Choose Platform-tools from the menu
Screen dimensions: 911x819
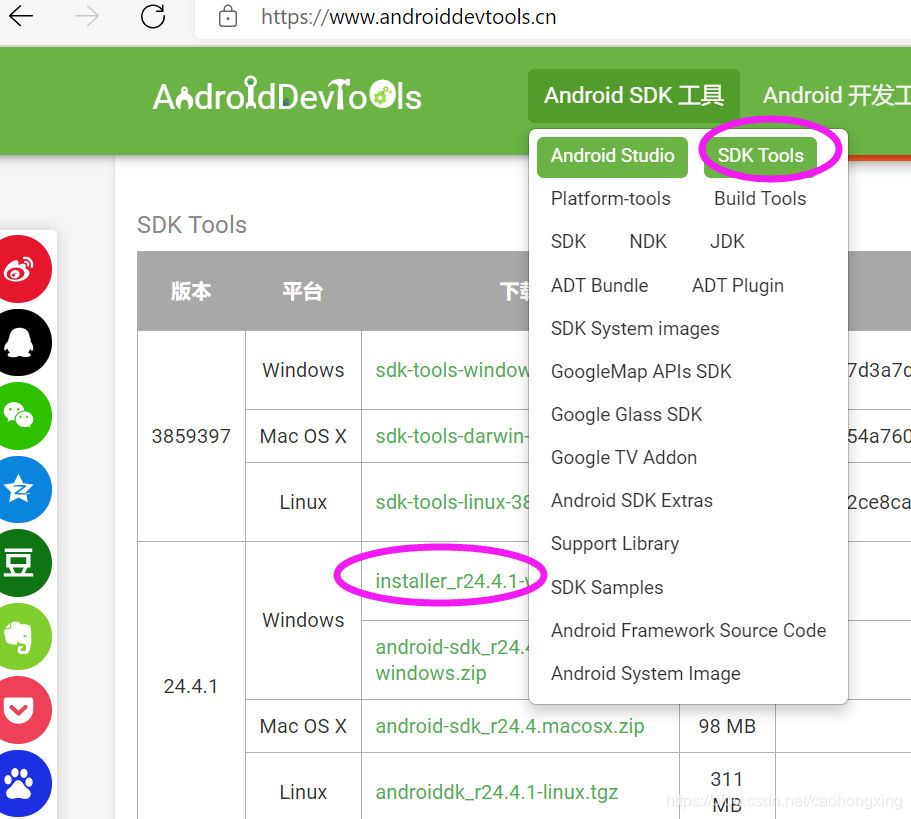pyautogui.click(x=611, y=199)
